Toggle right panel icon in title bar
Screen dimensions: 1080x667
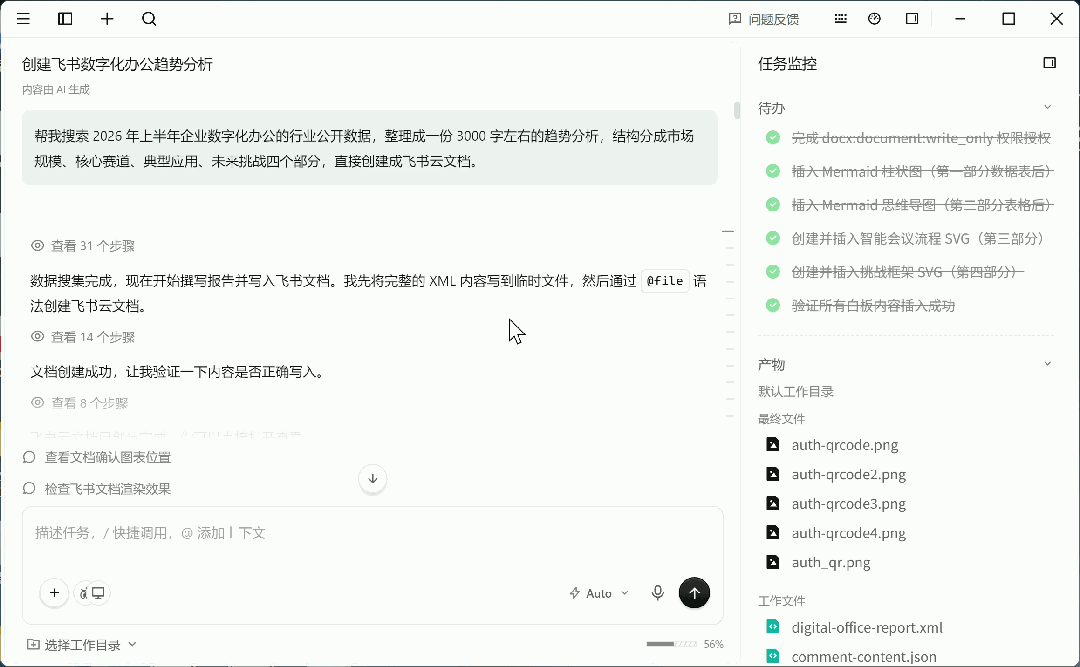click(912, 19)
